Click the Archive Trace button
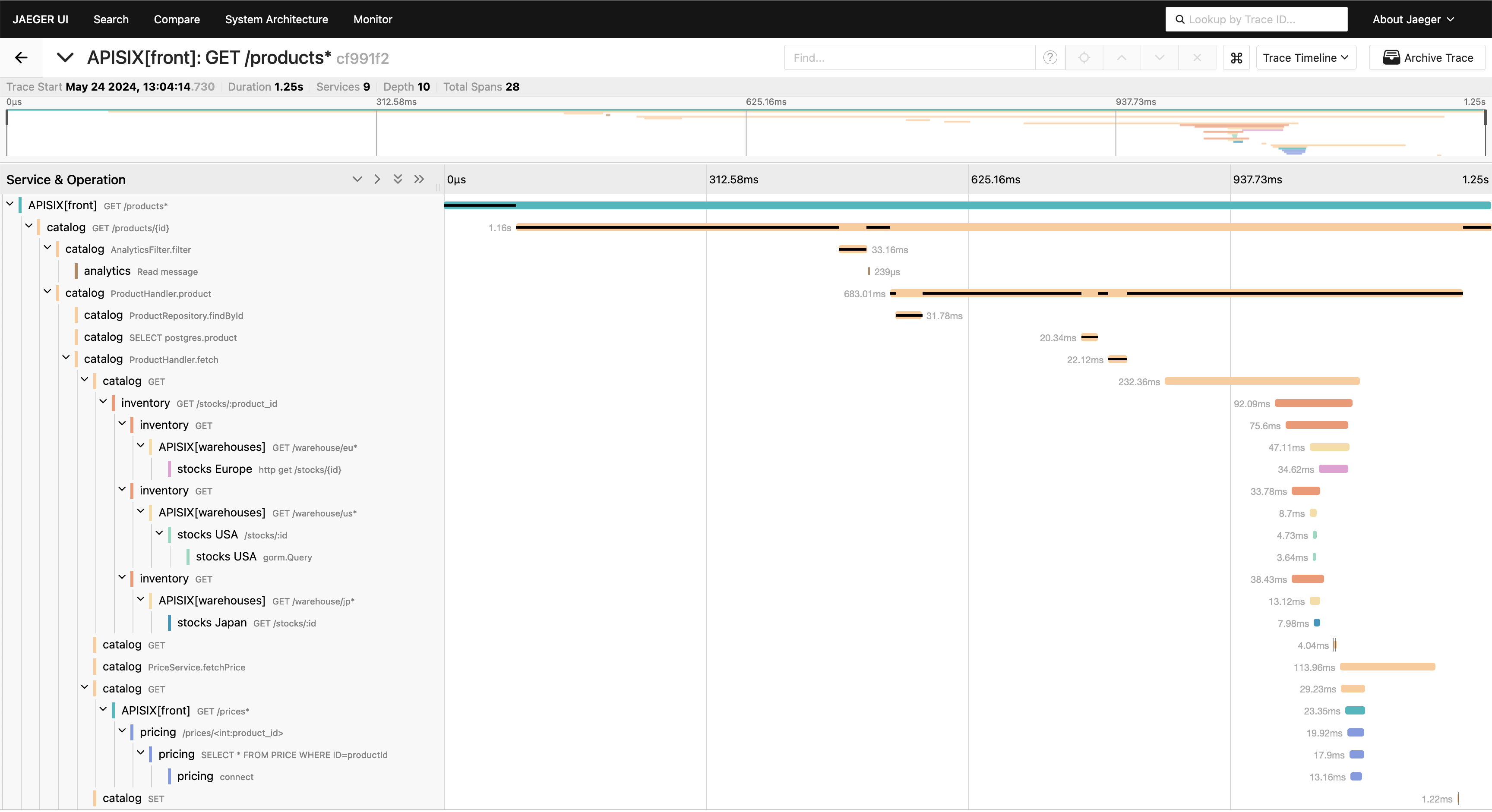The width and height of the screenshot is (1492, 812). pos(1427,57)
